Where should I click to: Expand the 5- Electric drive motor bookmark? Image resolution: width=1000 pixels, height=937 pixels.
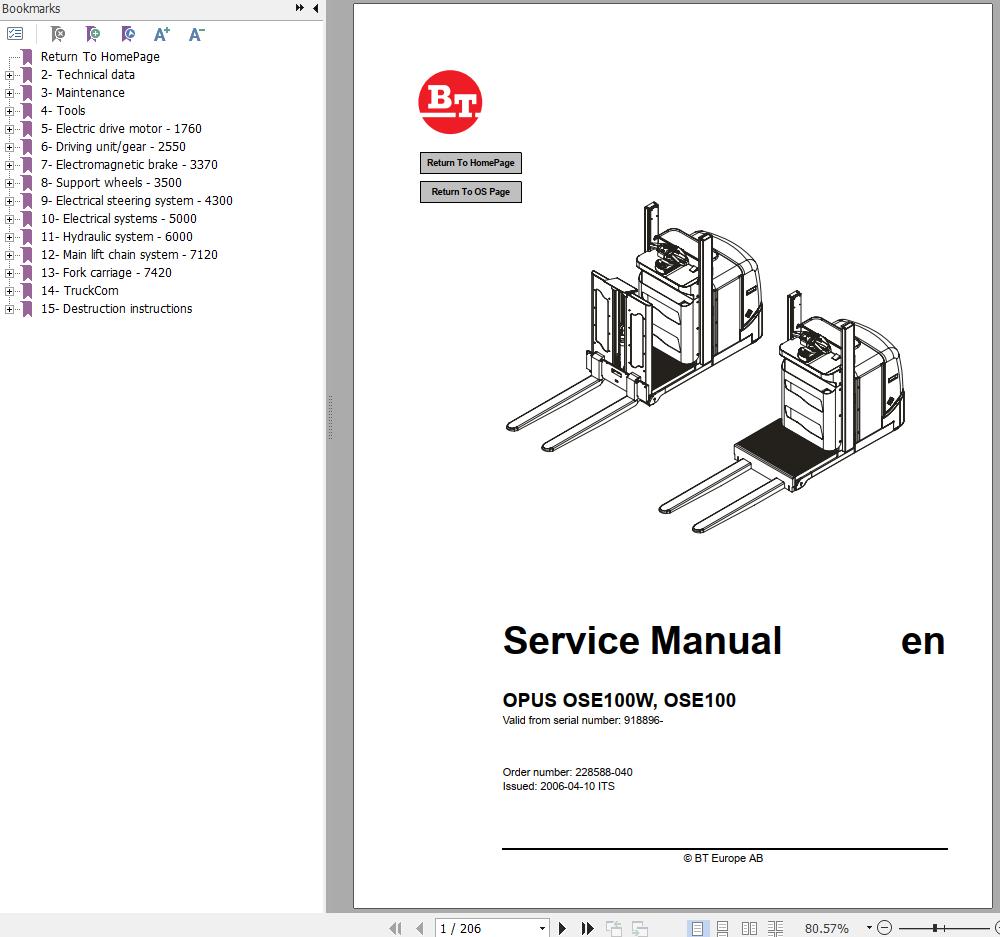[x=9, y=129]
